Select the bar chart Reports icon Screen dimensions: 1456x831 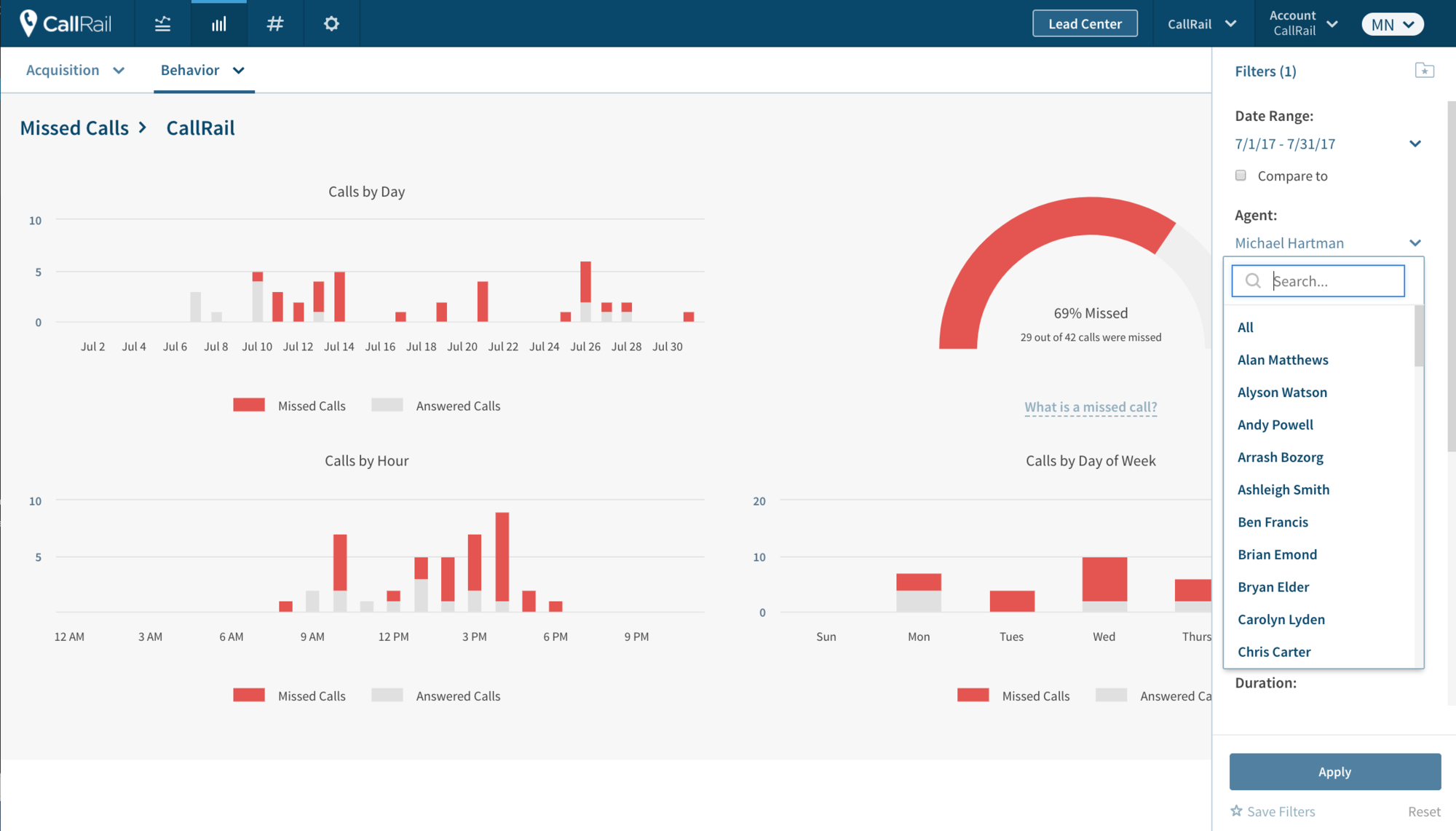coord(218,23)
